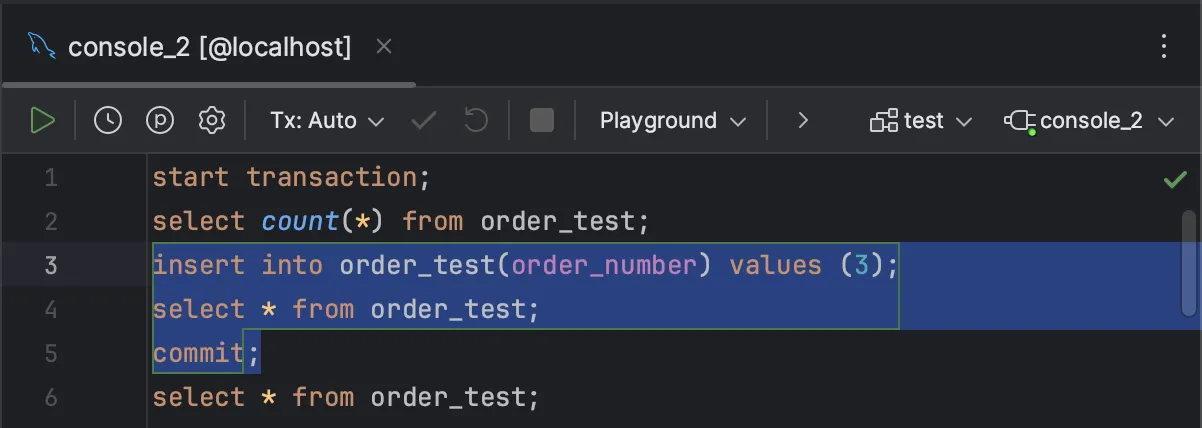Open the three-dot tab options menu
The width and height of the screenshot is (1202, 428).
1163,46
